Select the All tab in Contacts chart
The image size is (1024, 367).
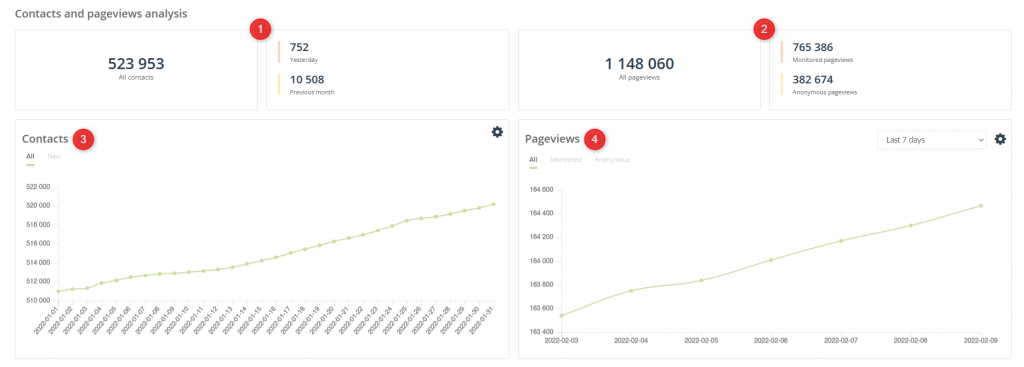click(x=30, y=157)
